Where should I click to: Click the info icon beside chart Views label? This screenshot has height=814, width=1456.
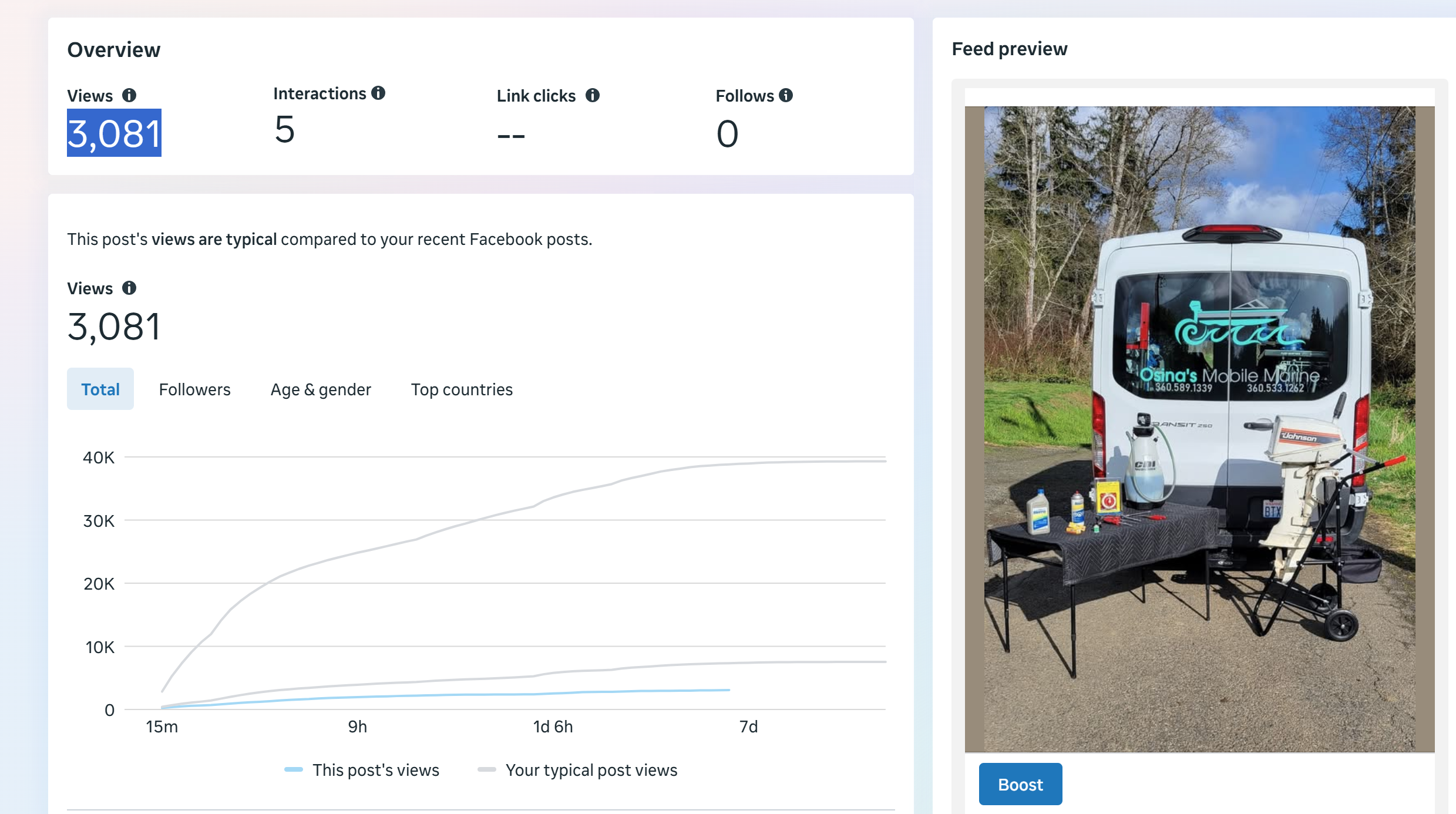tap(129, 288)
